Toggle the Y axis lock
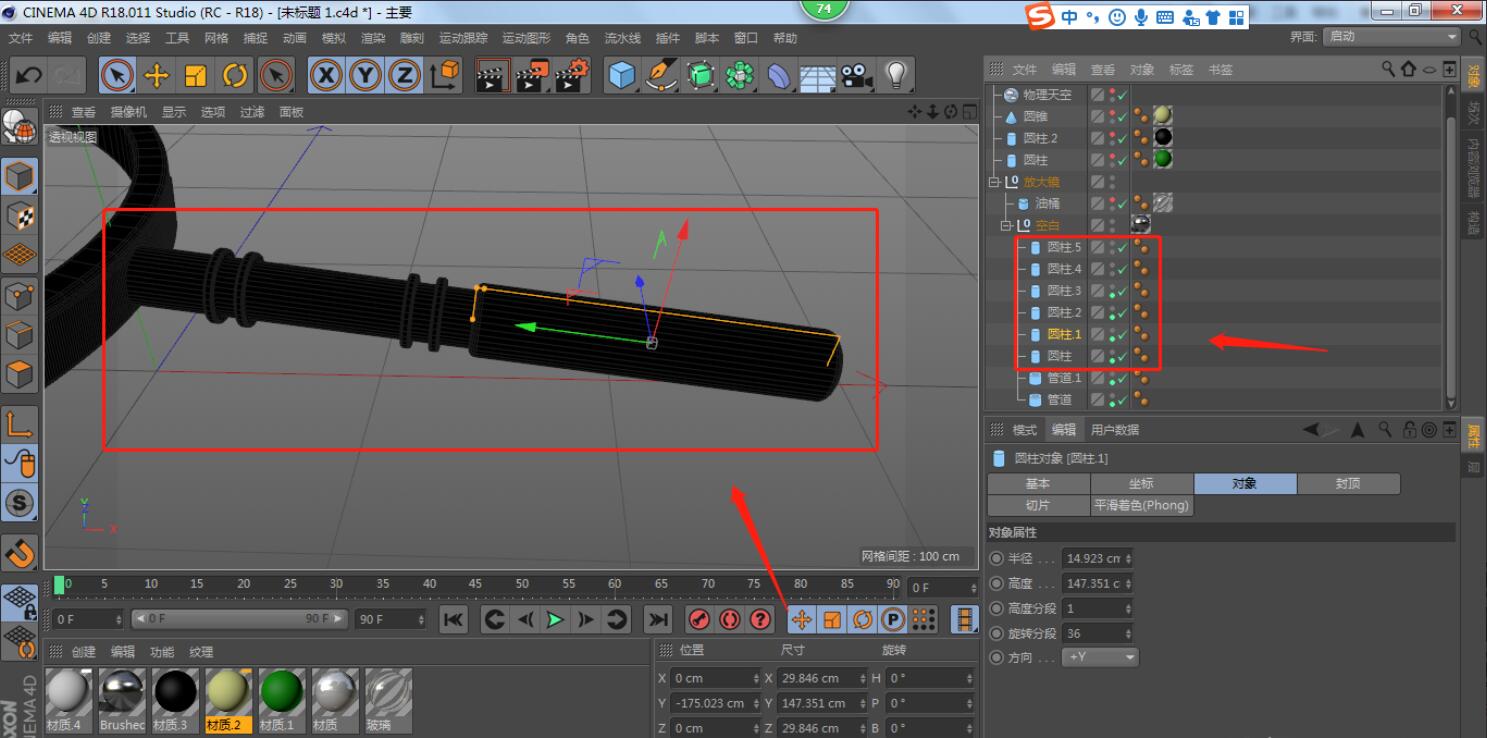The width and height of the screenshot is (1487, 738). tap(365, 75)
